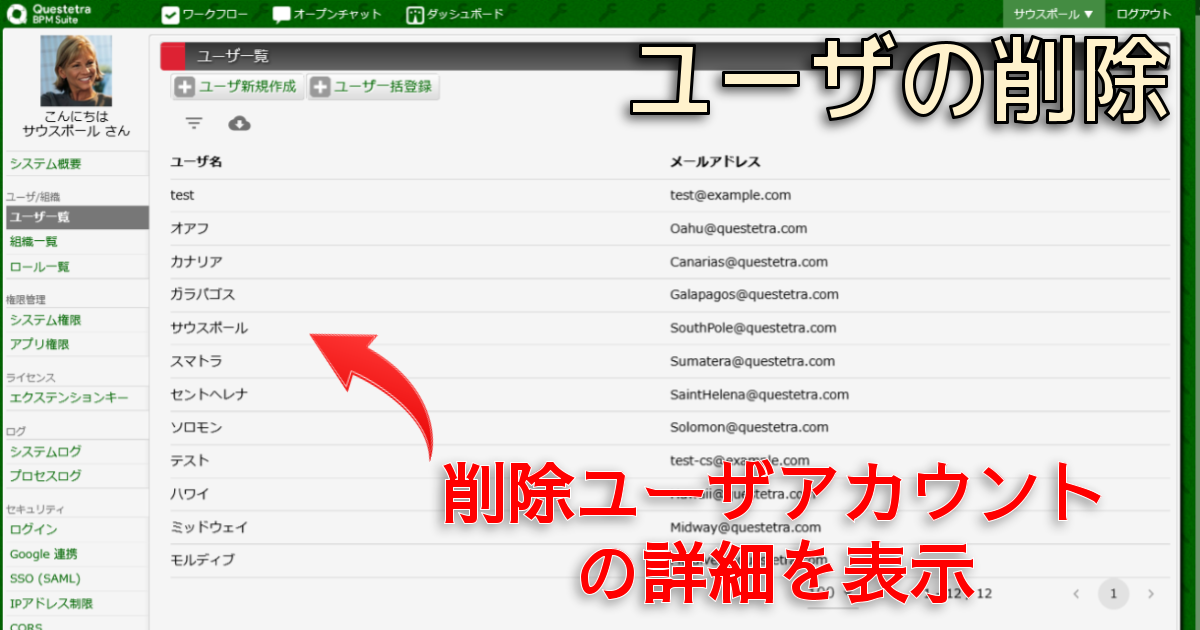Select the サウスポール user row
The image size is (1200, 630).
point(670,328)
